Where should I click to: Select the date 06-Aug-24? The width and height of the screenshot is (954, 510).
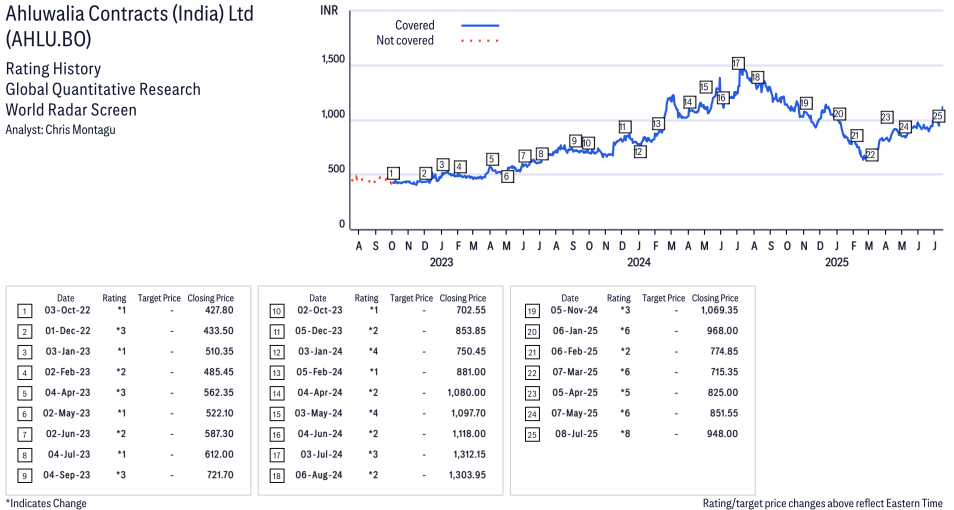point(319,475)
